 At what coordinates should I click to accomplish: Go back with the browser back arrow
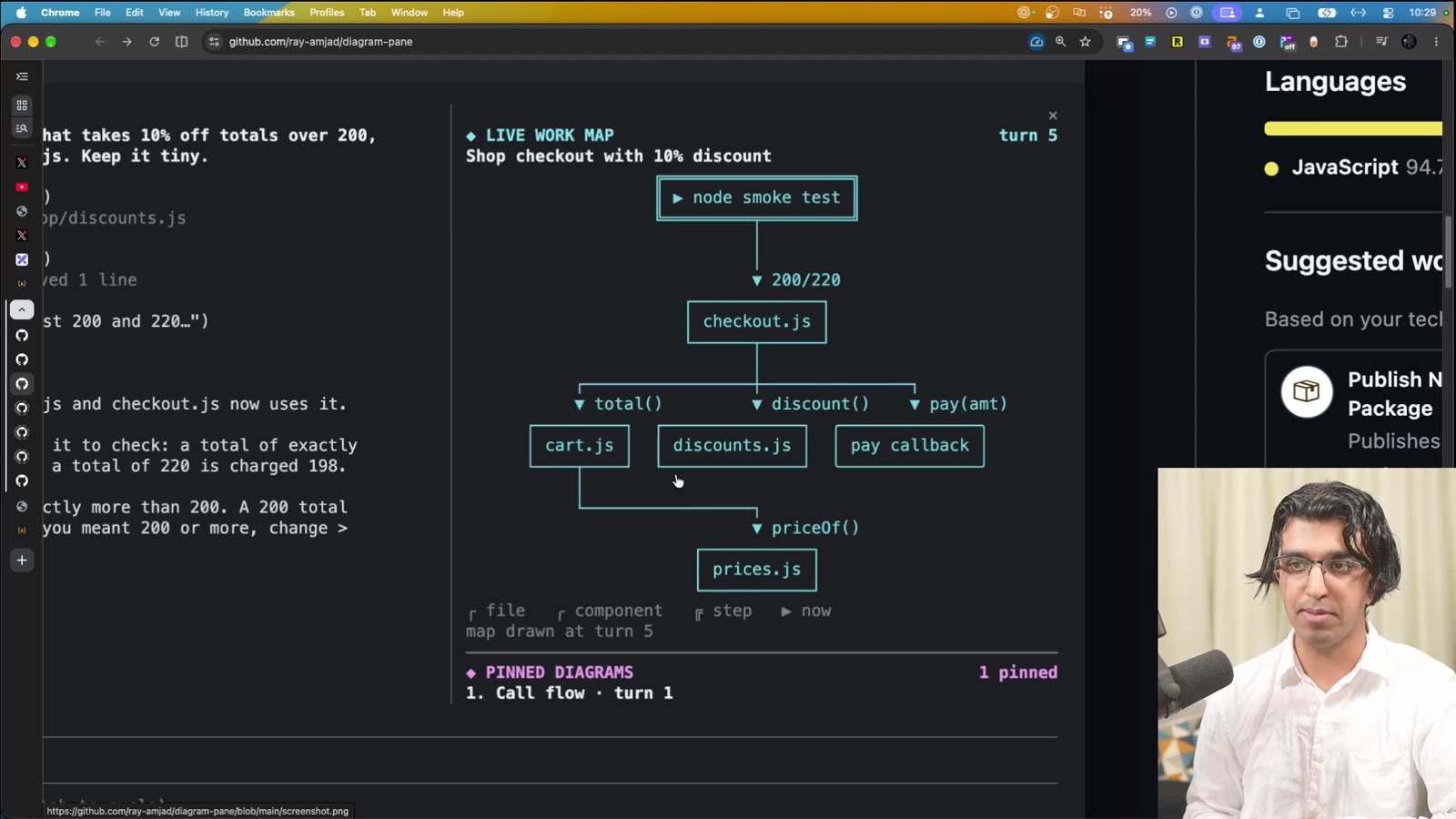[100, 42]
